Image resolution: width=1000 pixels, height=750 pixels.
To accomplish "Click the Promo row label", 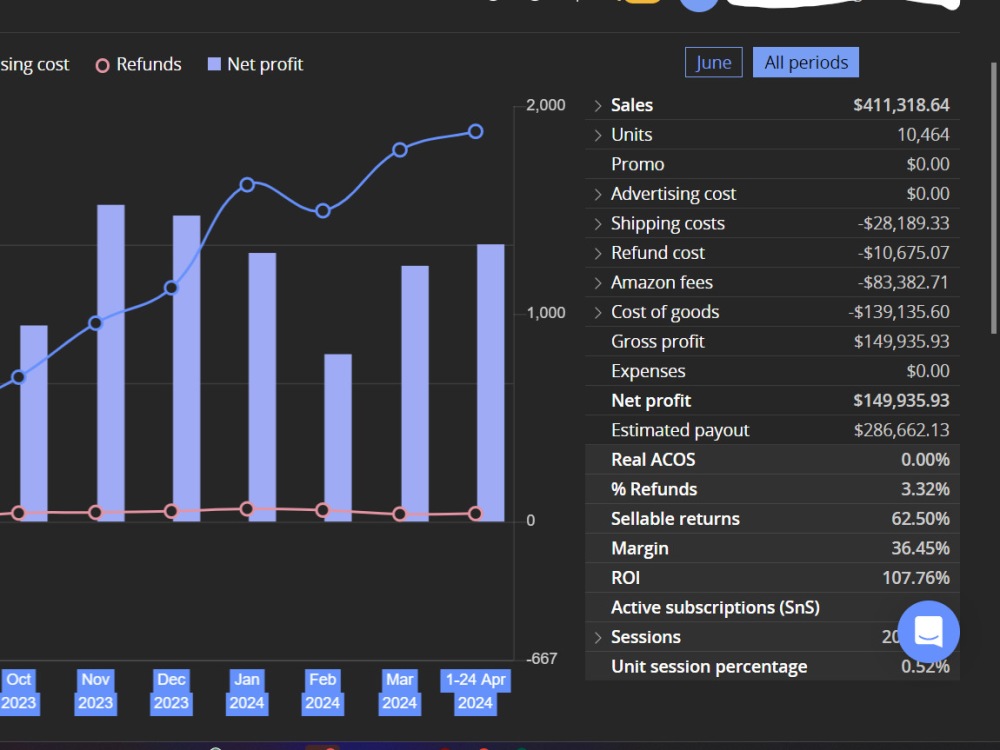I will tap(638, 165).
